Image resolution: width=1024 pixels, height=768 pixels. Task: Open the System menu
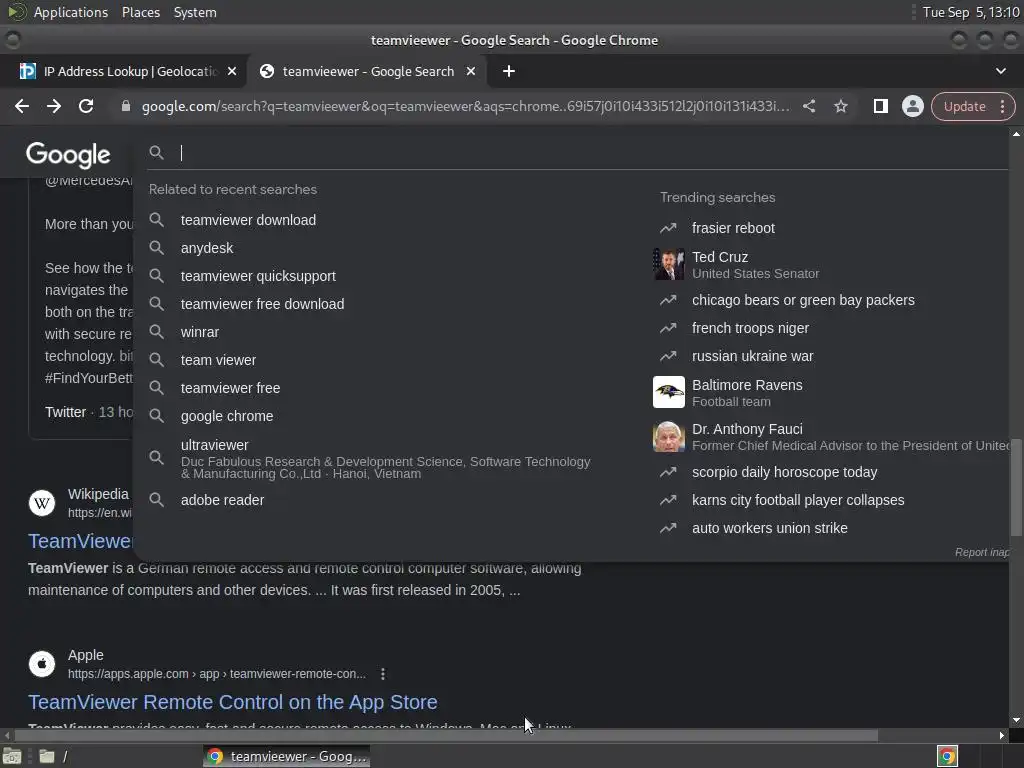tap(195, 12)
